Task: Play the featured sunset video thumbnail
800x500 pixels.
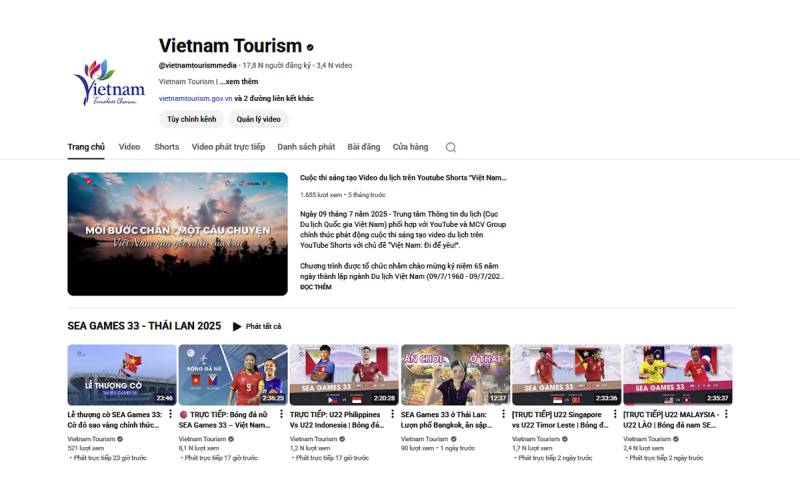Action: 178,234
